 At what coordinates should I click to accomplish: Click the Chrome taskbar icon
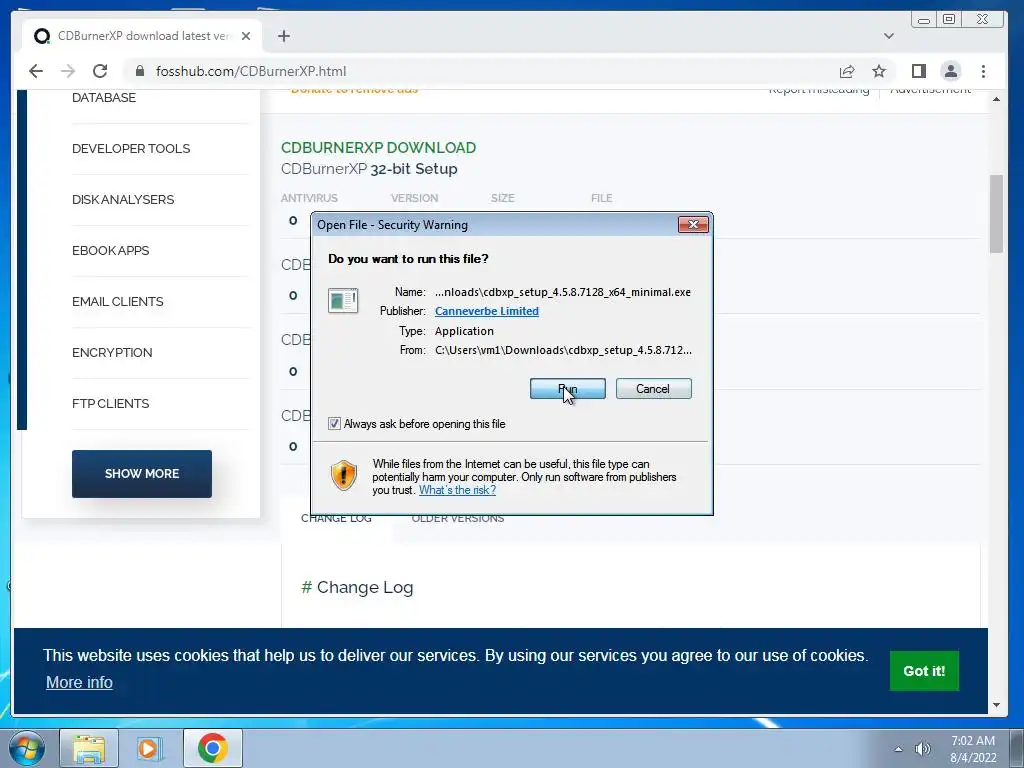pos(212,748)
